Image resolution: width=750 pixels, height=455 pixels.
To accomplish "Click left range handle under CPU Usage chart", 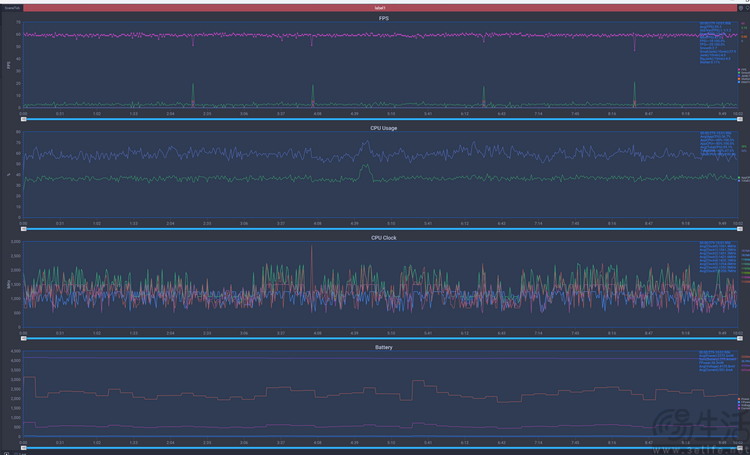I will tap(23, 229).
